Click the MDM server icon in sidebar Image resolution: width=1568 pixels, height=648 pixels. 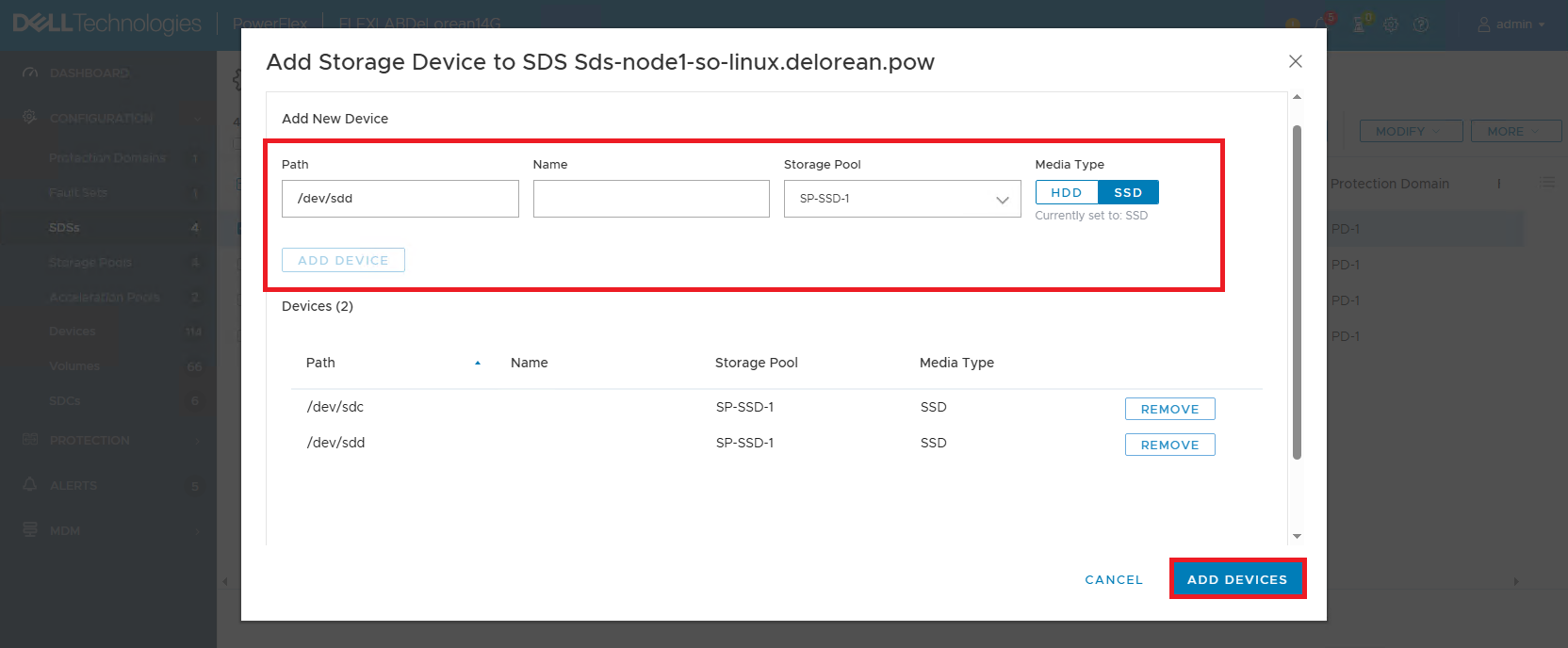click(x=30, y=530)
